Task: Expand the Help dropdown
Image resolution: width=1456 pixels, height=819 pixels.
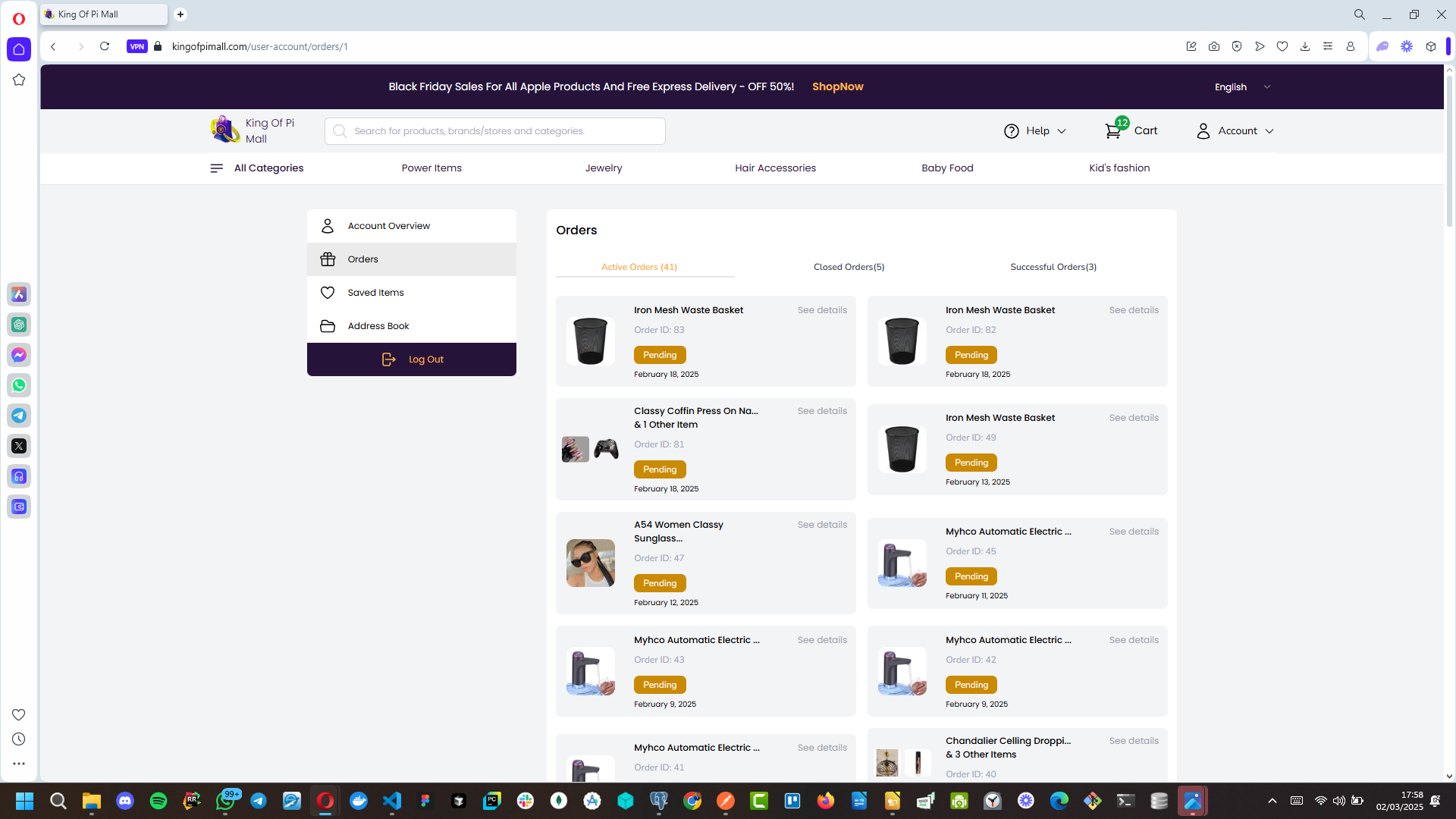Action: (1035, 131)
